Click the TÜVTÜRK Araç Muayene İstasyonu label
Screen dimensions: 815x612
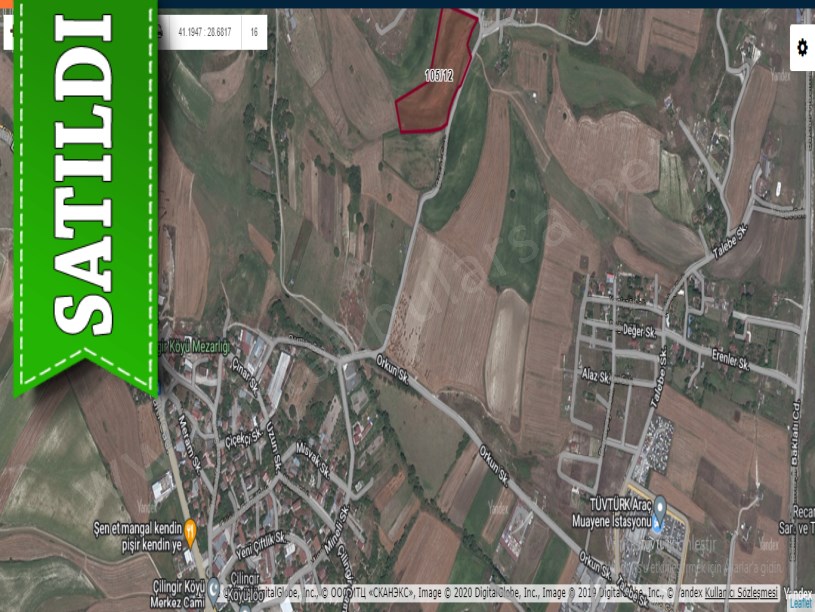609,513
